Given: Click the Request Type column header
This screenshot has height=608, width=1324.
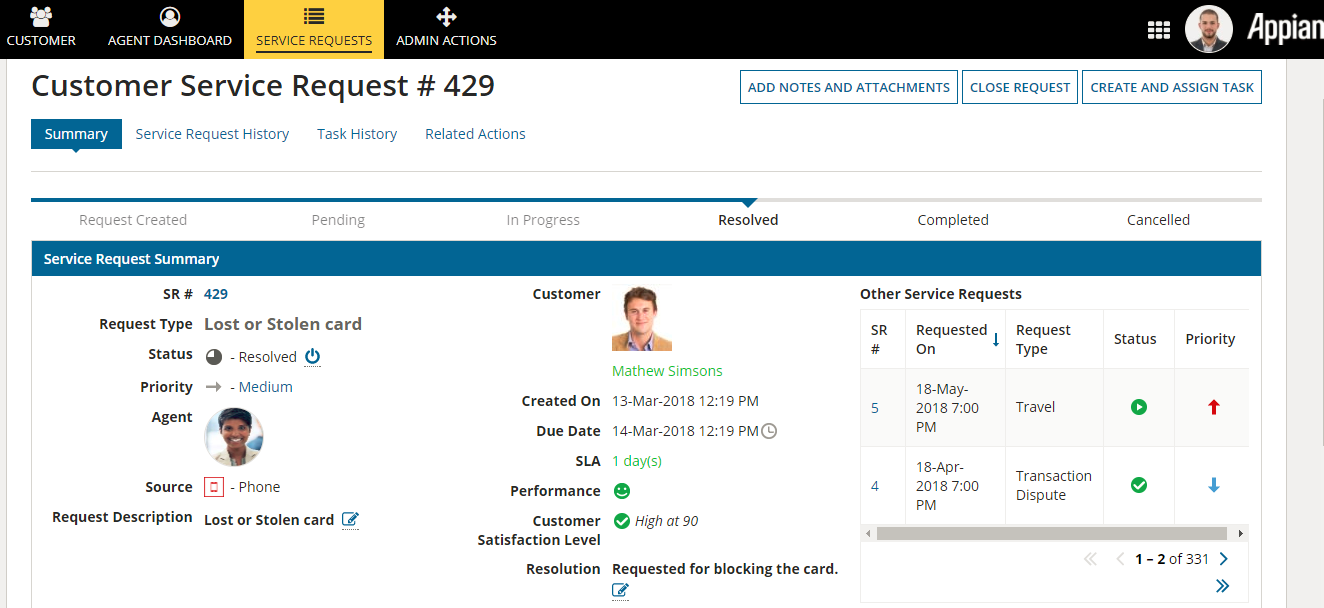Looking at the screenshot, I should 1054,339.
